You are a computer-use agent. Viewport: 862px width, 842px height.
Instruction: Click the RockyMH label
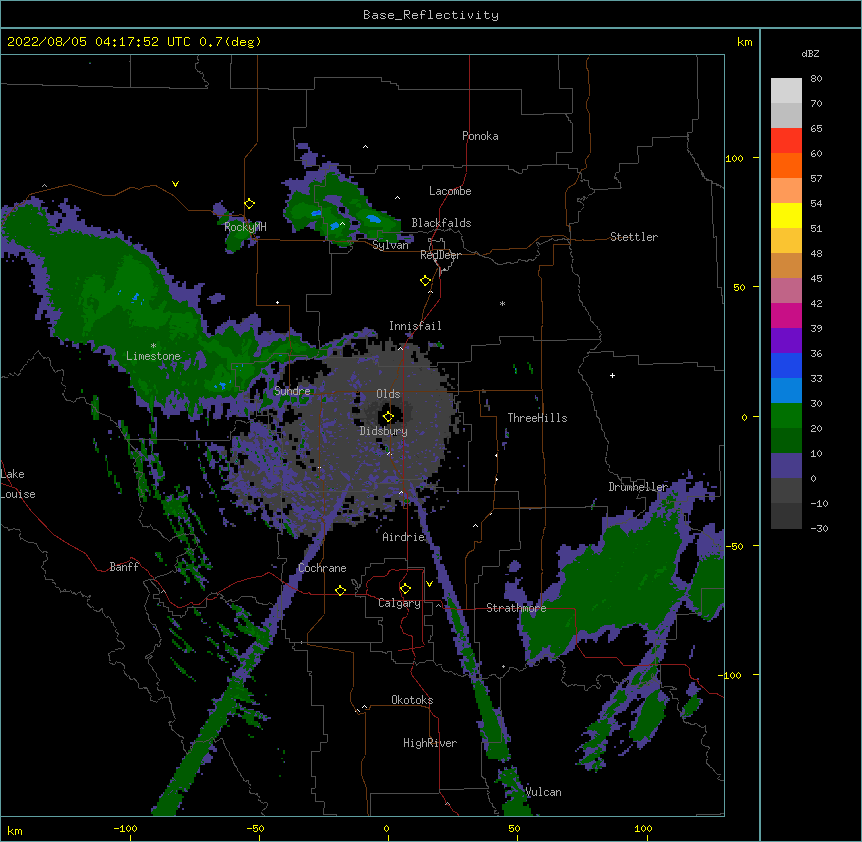point(245,227)
